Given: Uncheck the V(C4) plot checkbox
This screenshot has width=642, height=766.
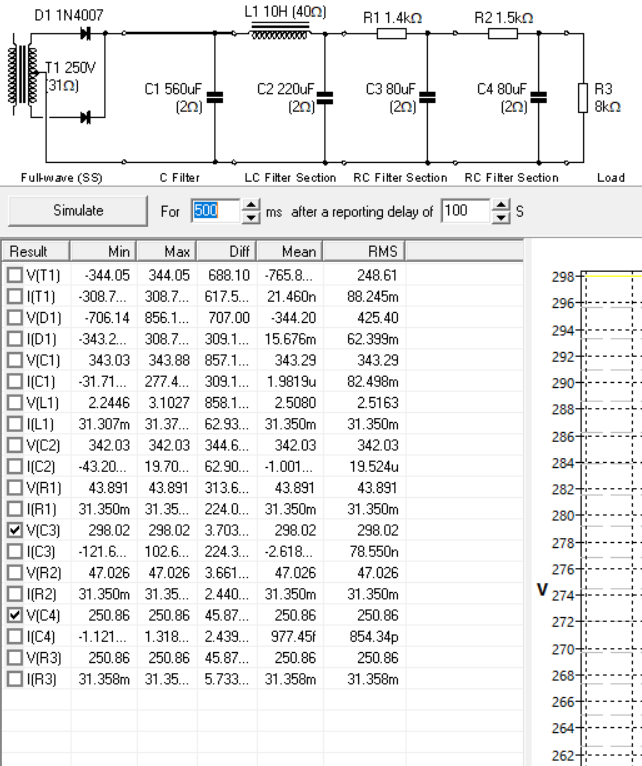Looking at the screenshot, I should 15,615.
